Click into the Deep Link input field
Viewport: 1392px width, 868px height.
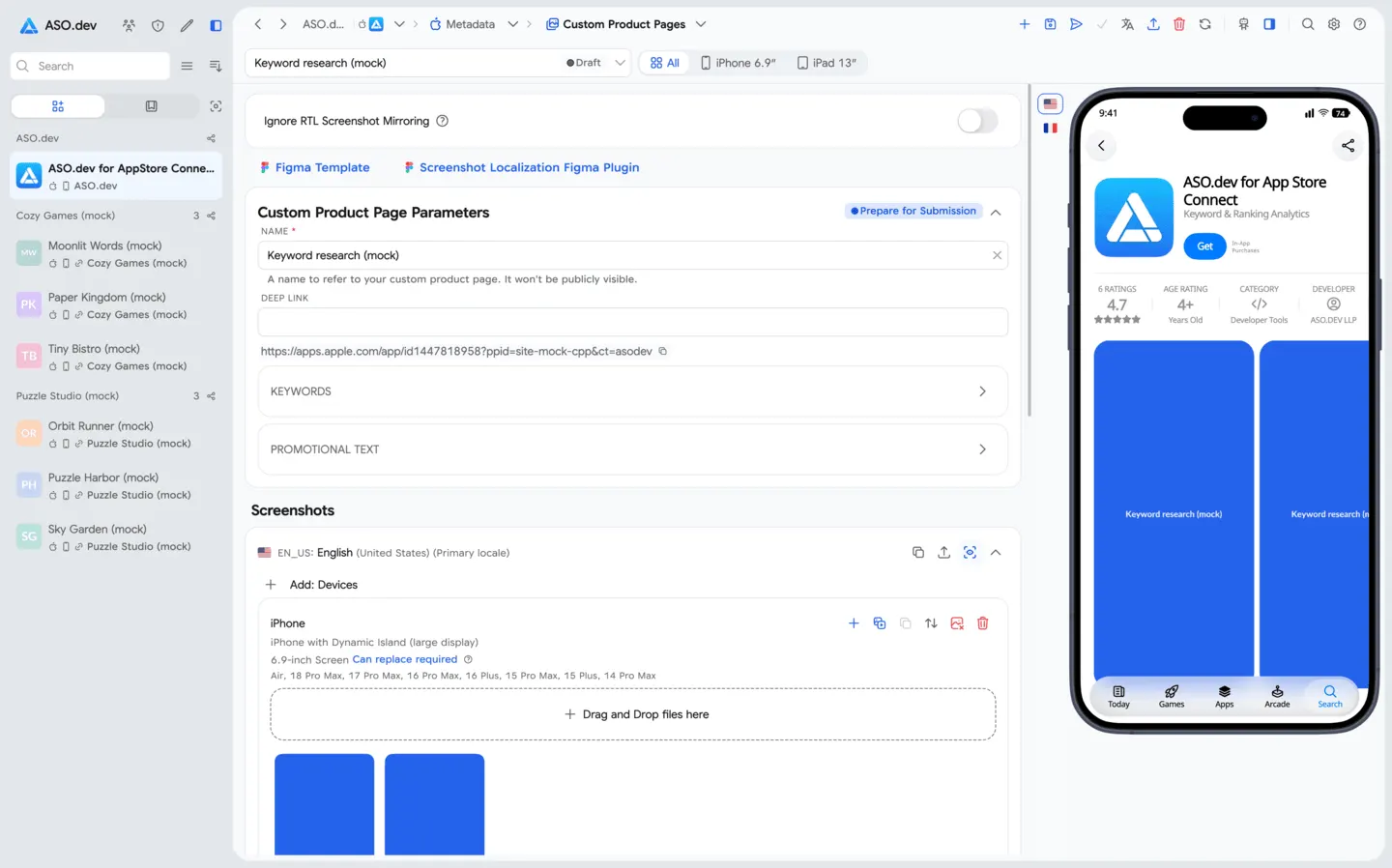coord(633,322)
